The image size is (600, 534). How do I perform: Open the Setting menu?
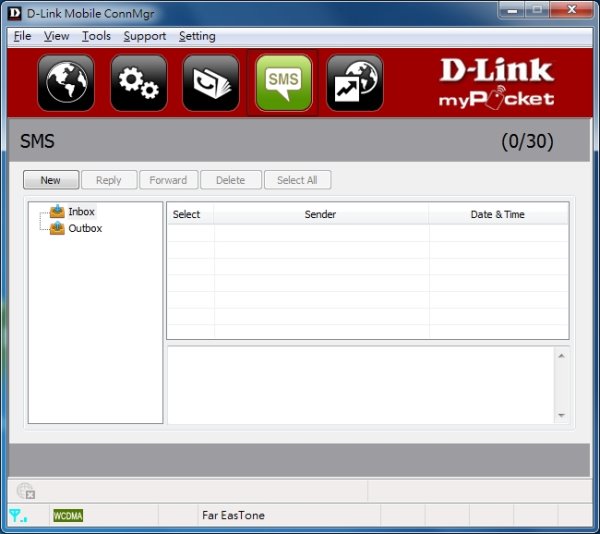(x=197, y=36)
